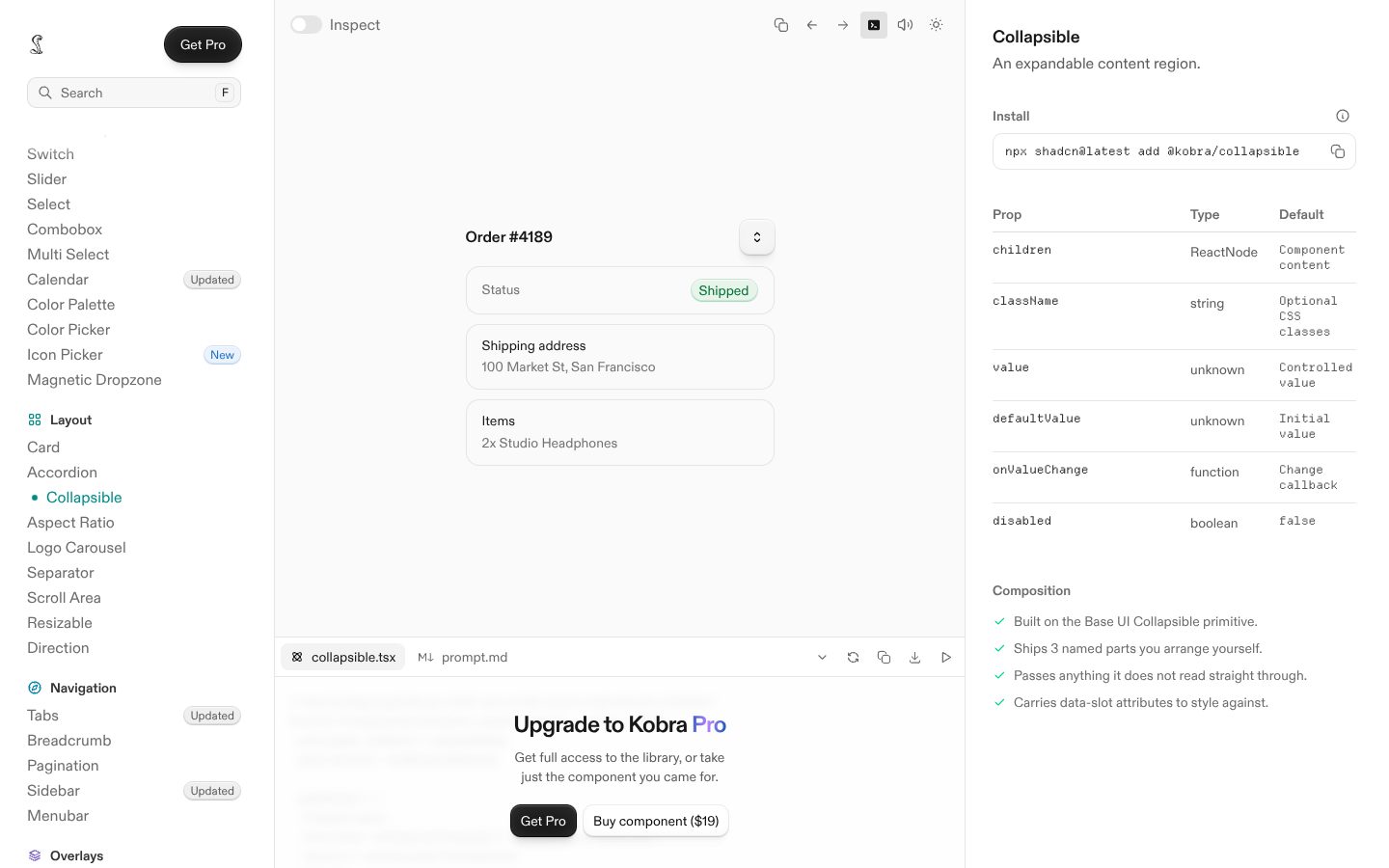The height and width of the screenshot is (868, 1389).
Task: Open the Icon Picker component page
Action: point(65,355)
